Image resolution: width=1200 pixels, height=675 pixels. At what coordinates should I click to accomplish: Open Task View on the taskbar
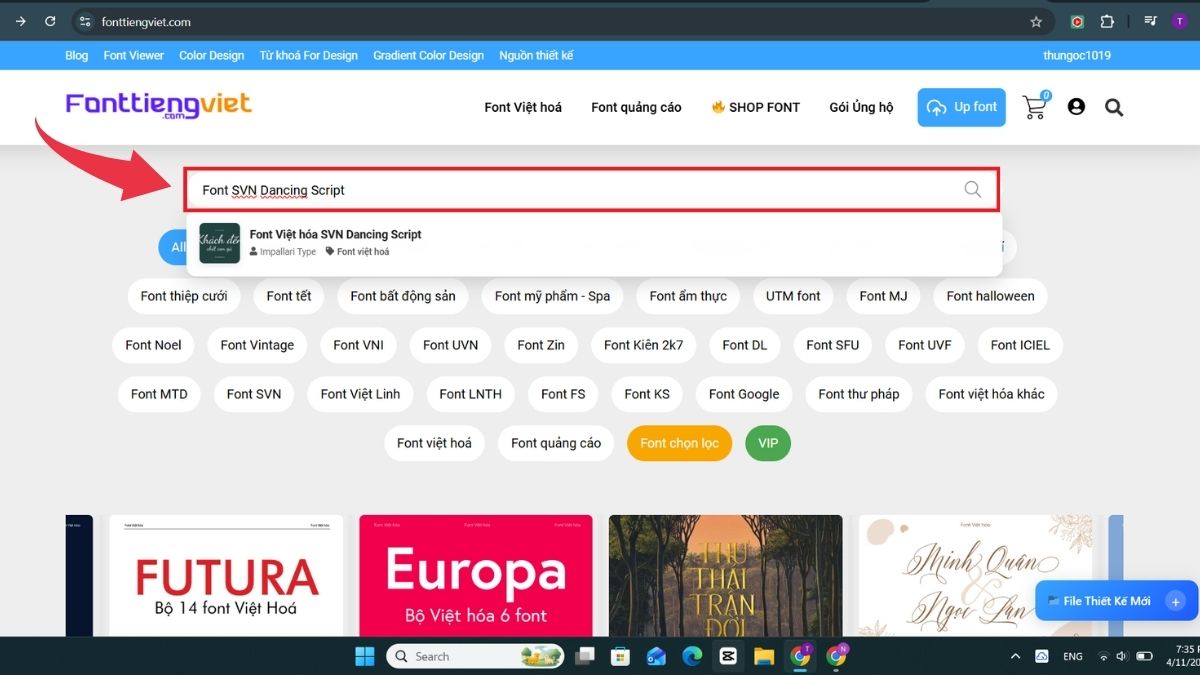[x=585, y=656]
